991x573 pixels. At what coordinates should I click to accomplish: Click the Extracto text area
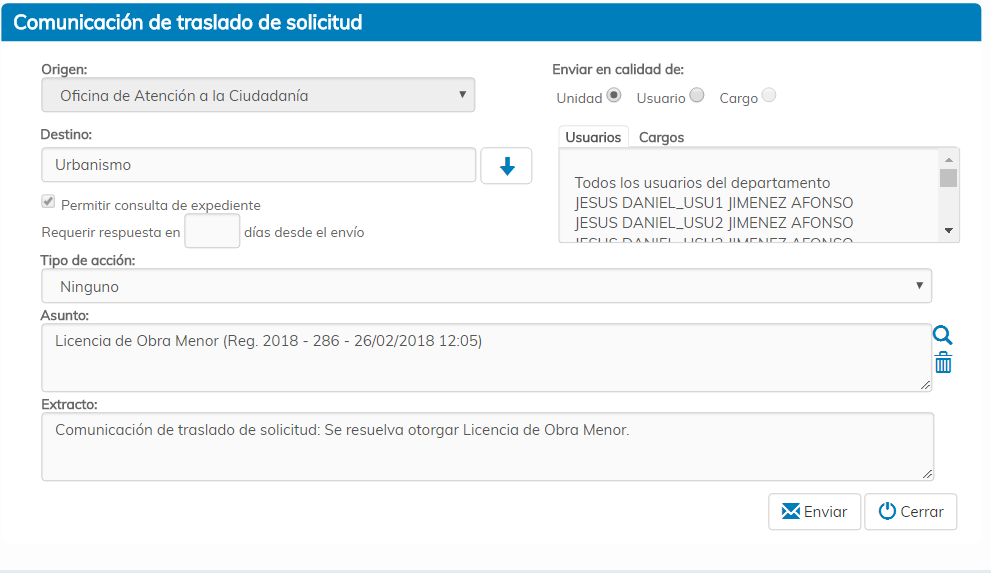(x=486, y=447)
